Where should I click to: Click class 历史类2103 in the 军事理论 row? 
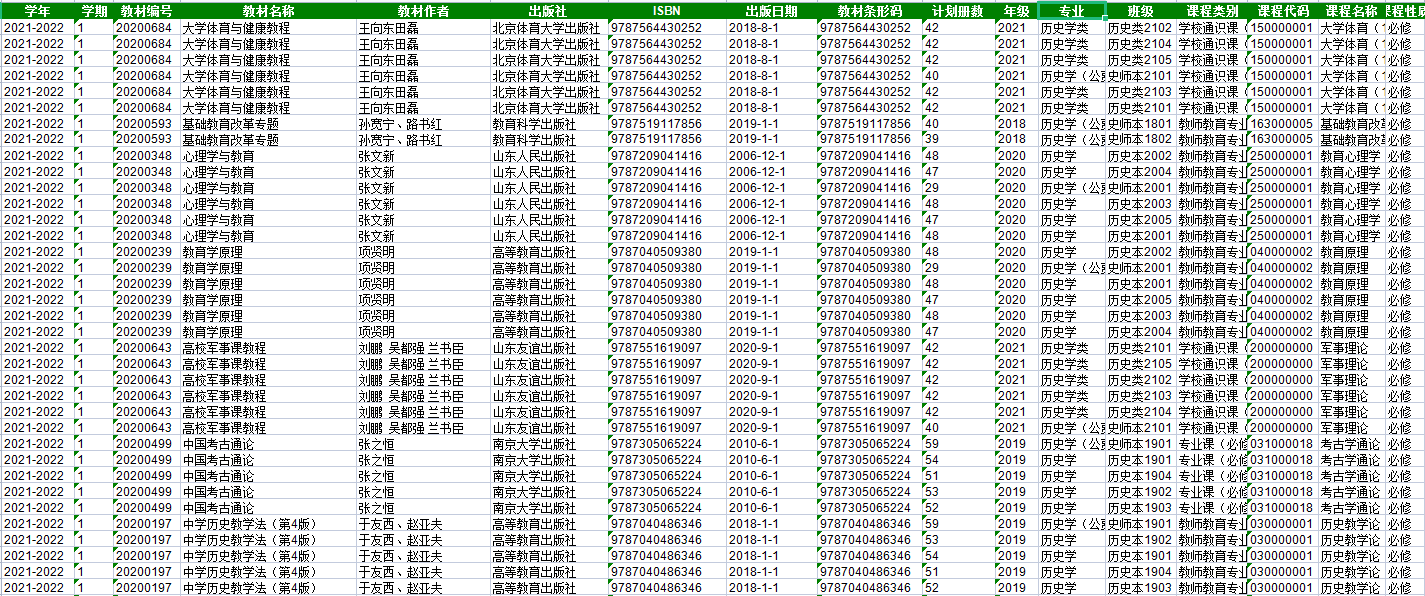click(1140, 396)
